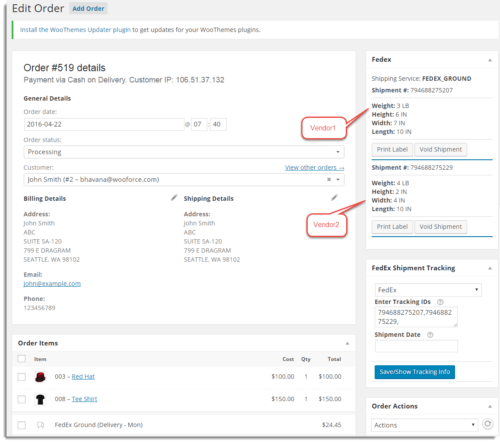The width and height of the screenshot is (500, 443).
Task: Click the order date field 2016-04-22
Action: tap(104, 124)
